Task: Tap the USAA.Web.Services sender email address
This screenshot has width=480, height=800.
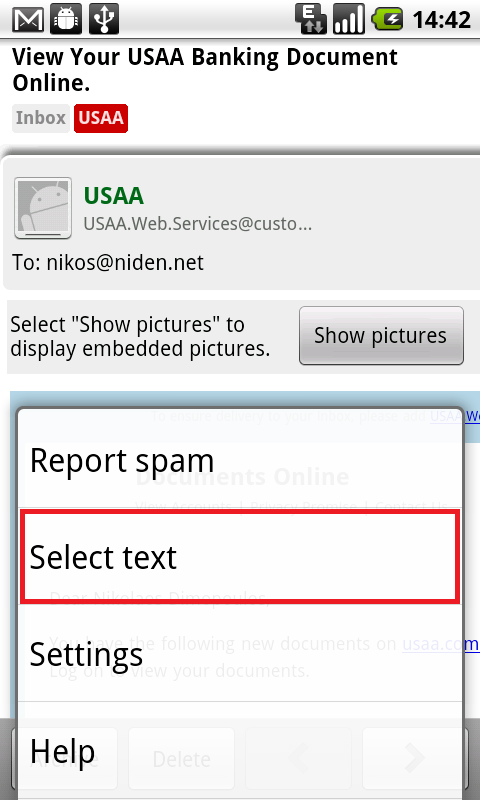Action: pyautogui.click(x=197, y=223)
